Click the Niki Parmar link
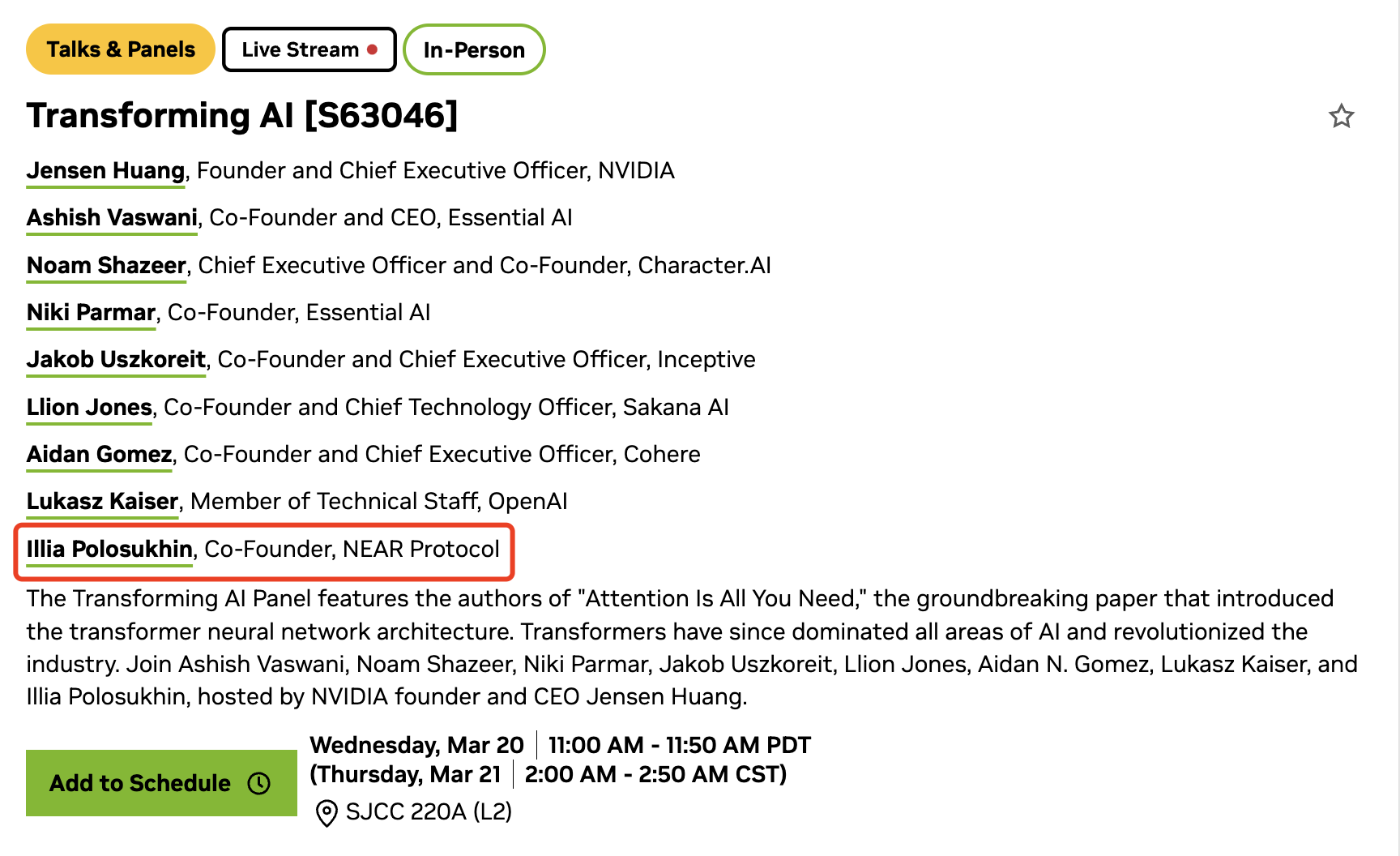The image size is (1400, 856). (91, 313)
